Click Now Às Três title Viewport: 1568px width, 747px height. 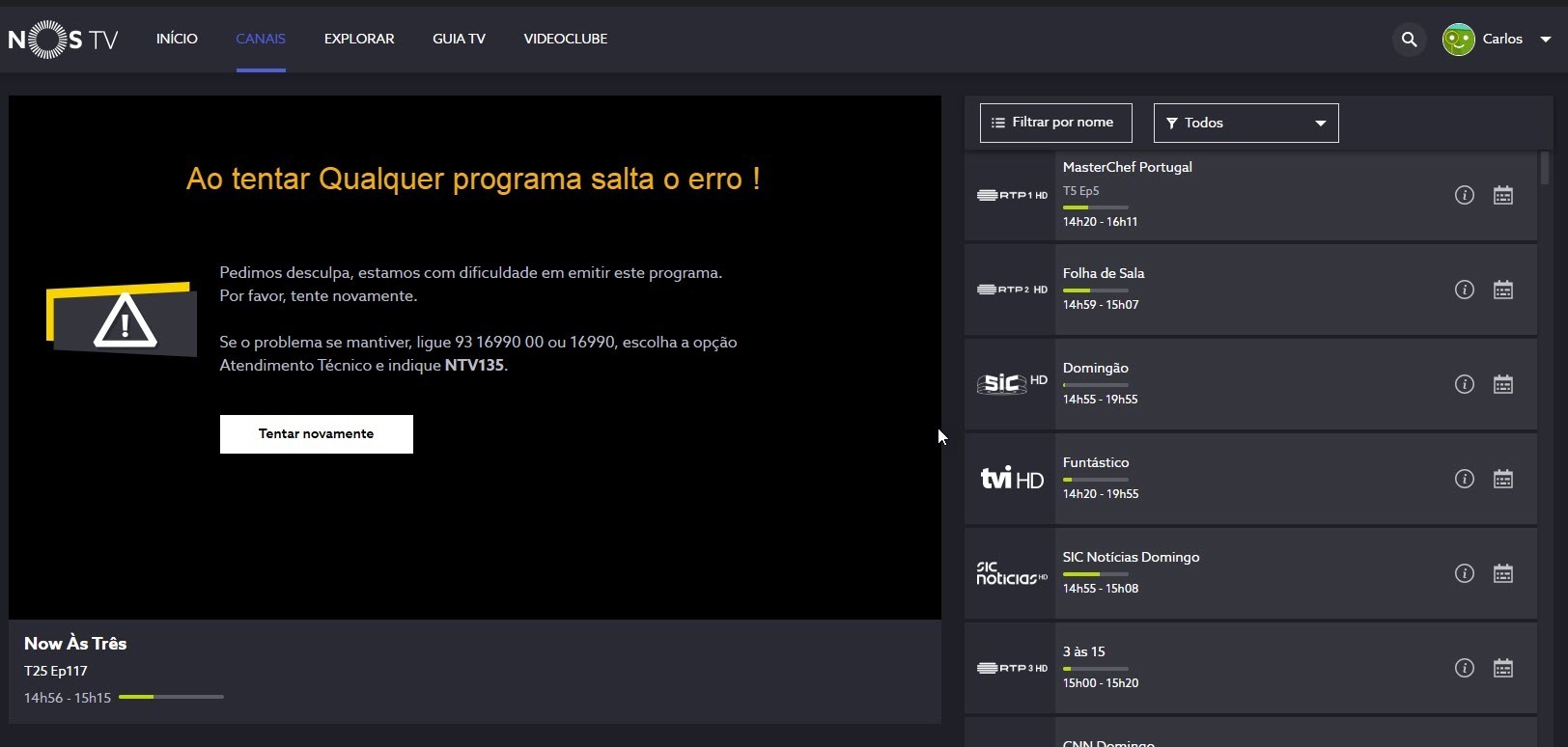pyautogui.click(x=75, y=644)
